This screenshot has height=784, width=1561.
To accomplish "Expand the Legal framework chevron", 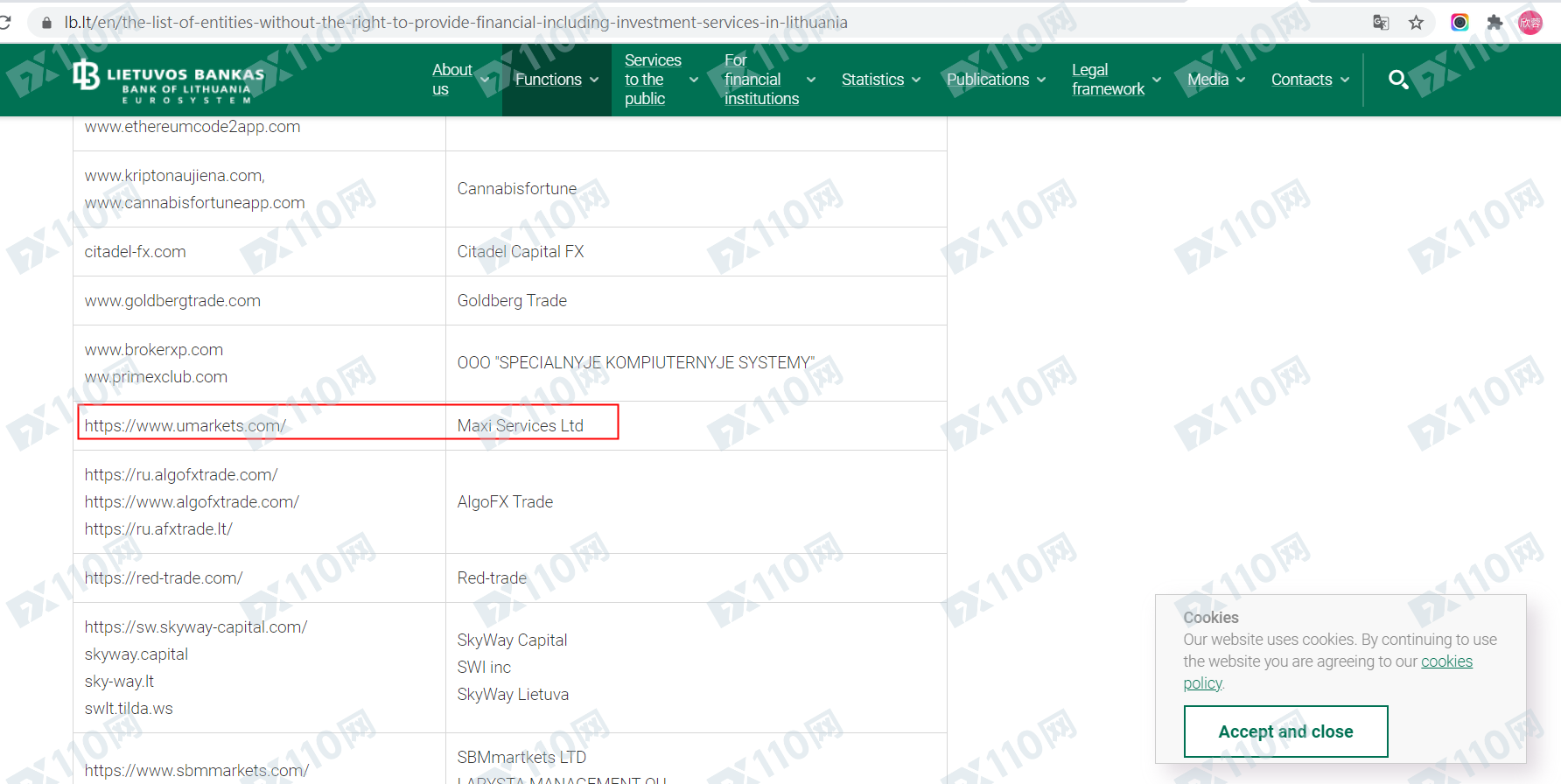I will point(1157,80).
